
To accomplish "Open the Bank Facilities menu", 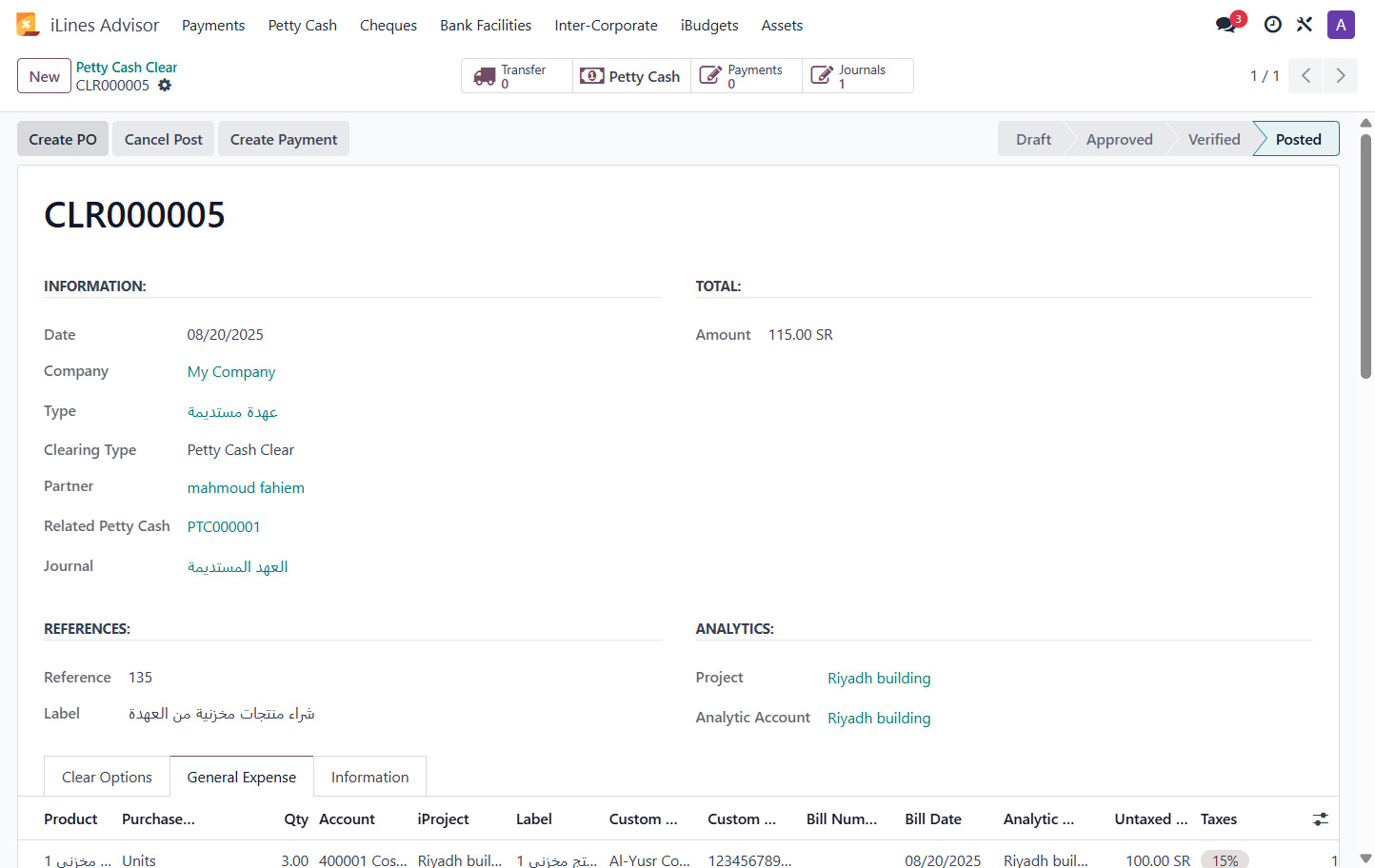I will click(486, 26).
